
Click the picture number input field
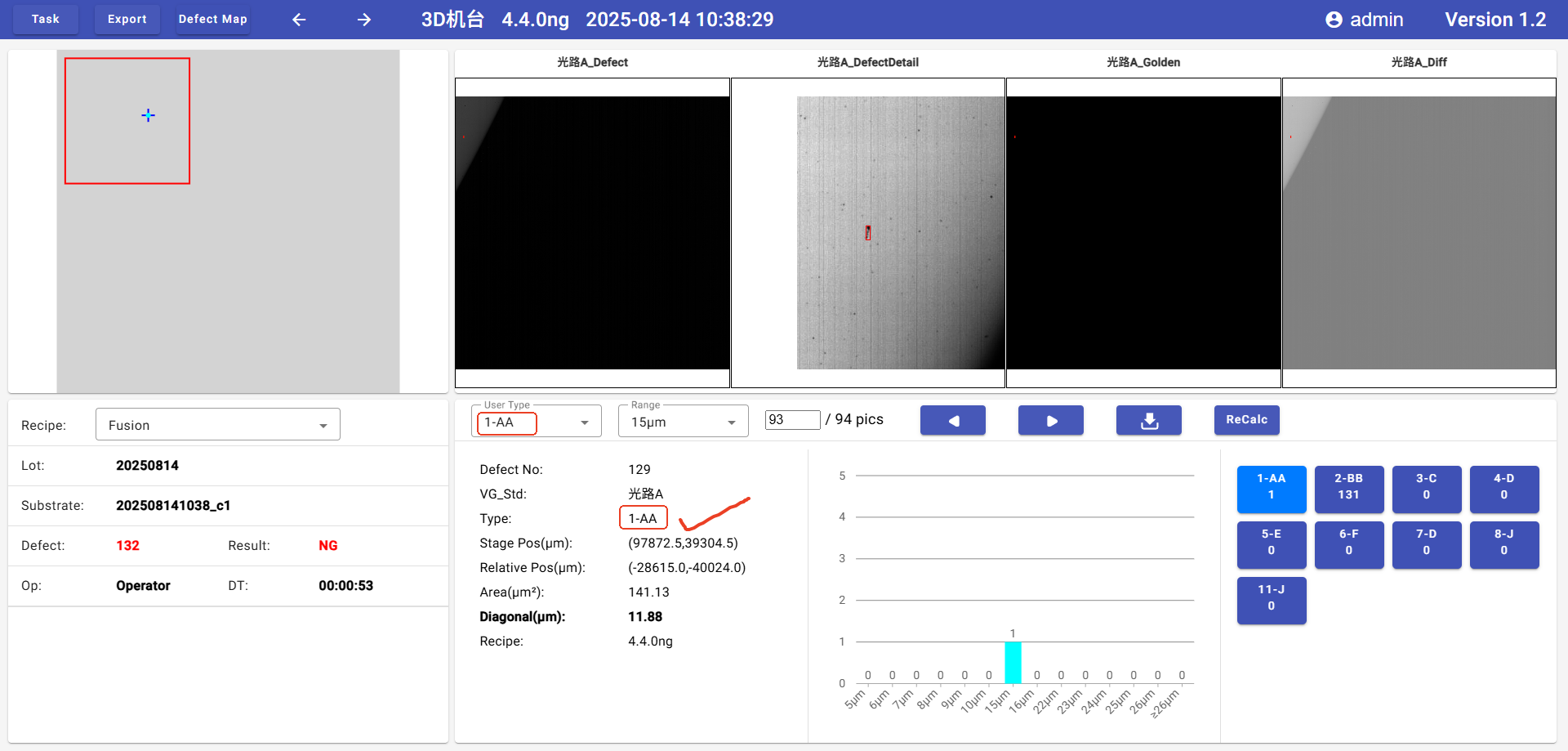[x=791, y=420]
